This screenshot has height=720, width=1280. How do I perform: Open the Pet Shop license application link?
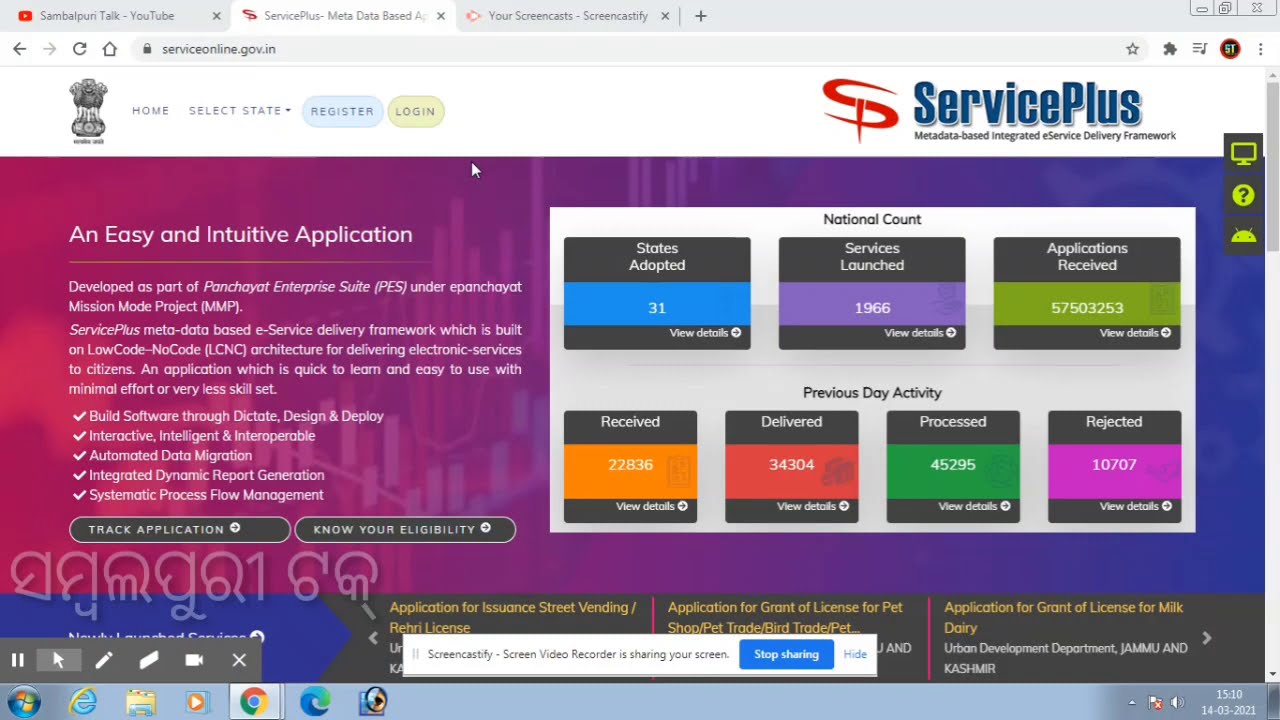(x=785, y=617)
